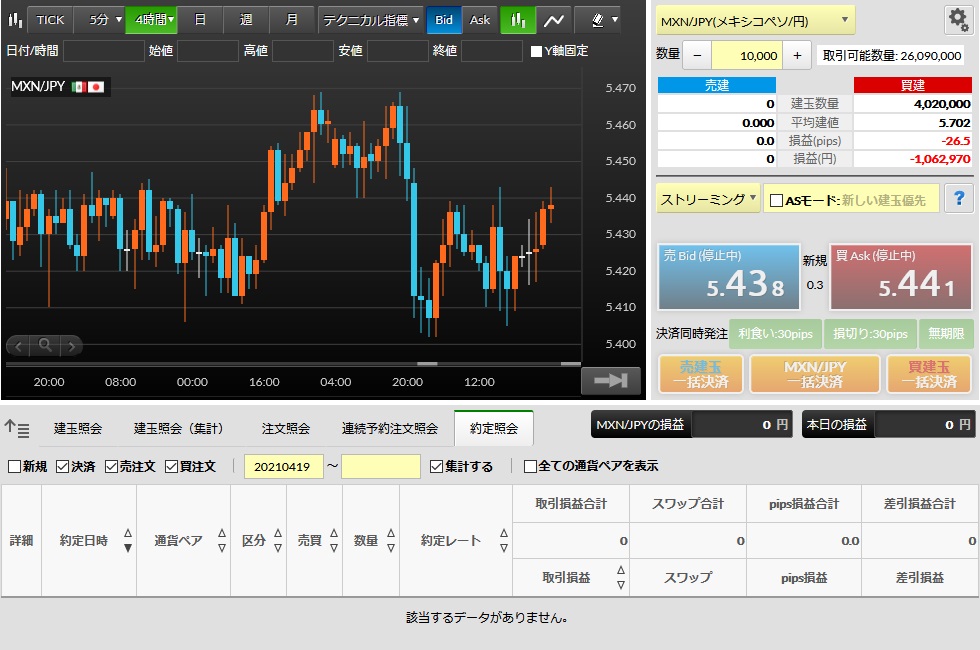Sort by 取引損益 column arrows

621,578
